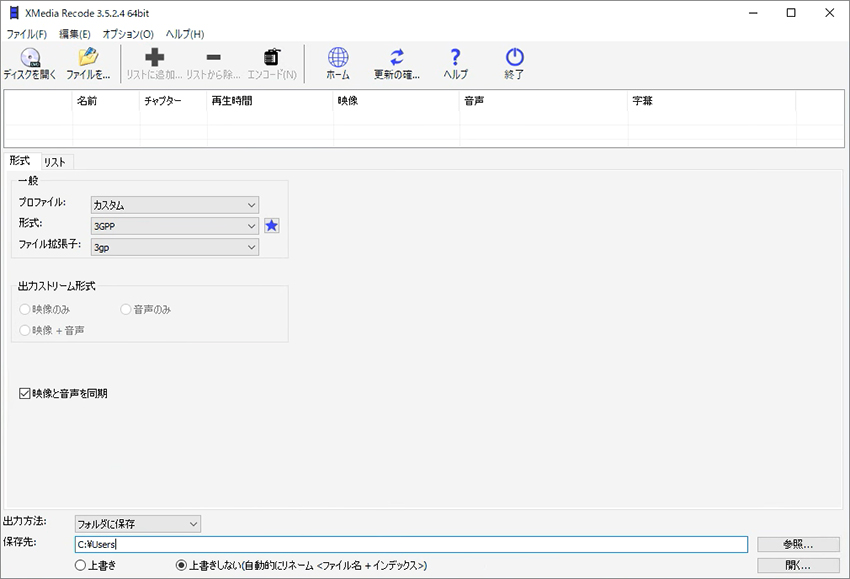
Task: Open the Home (ホーム) globe icon
Action: click(x=338, y=57)
